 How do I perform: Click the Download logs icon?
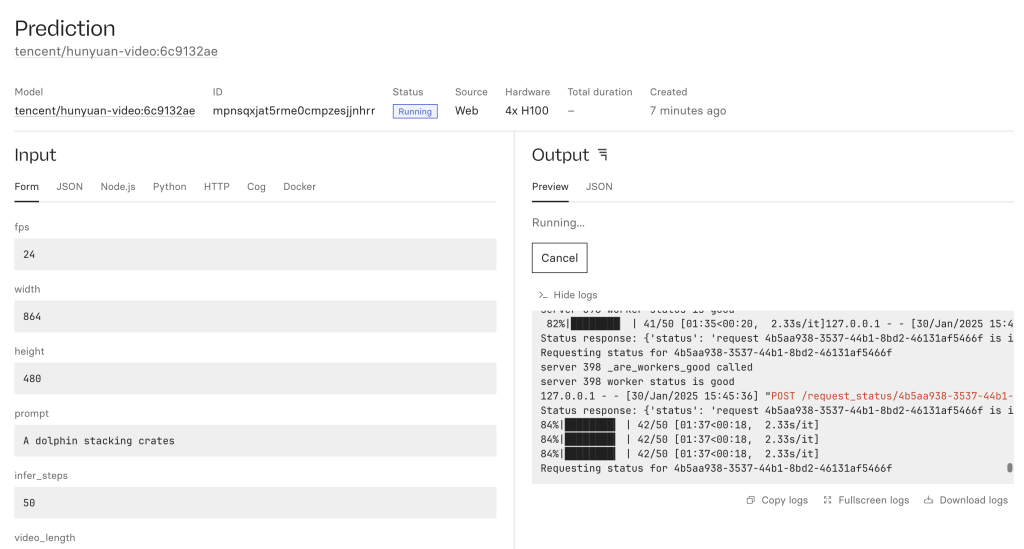tap(928, 500)
